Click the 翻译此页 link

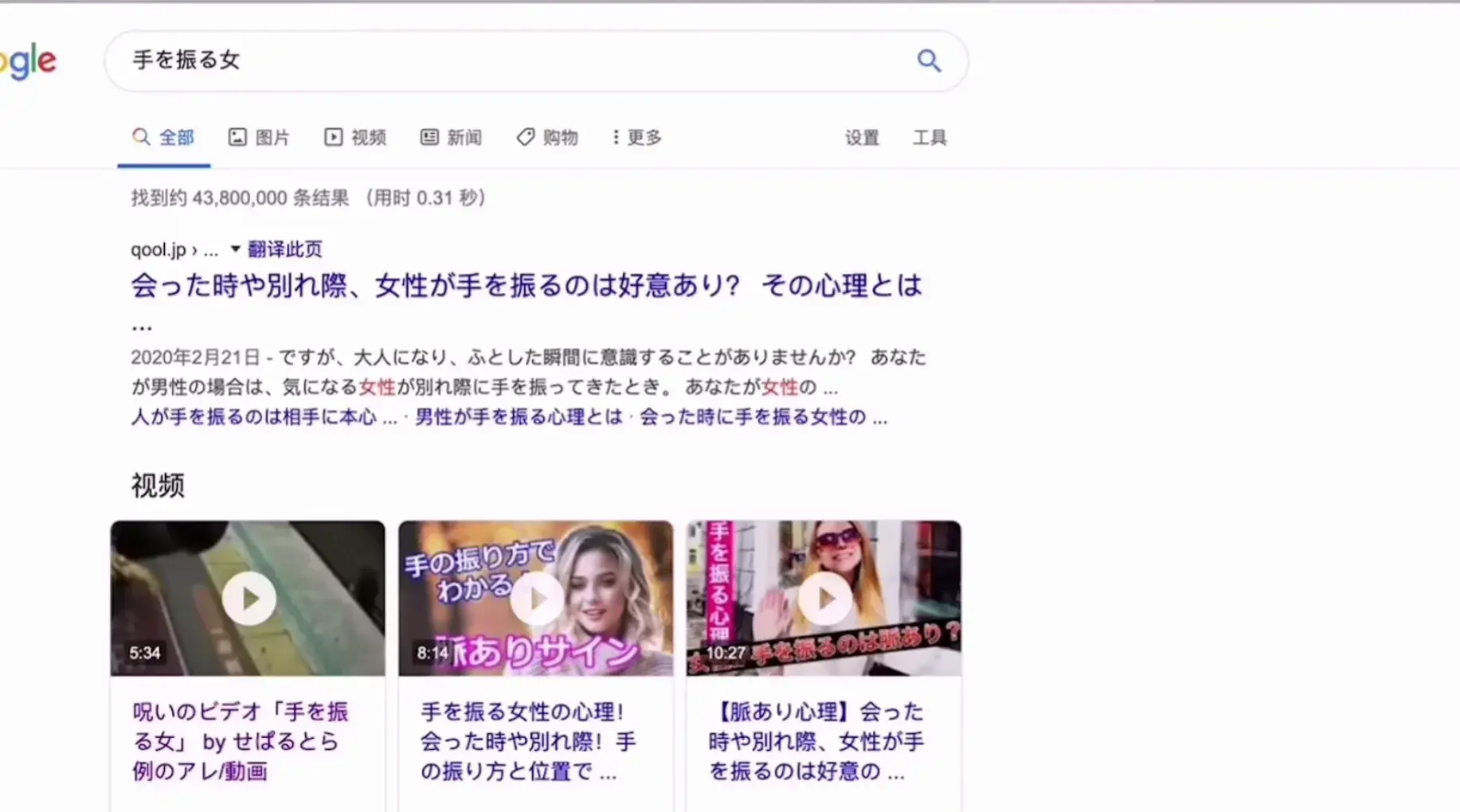click(285, 249)
